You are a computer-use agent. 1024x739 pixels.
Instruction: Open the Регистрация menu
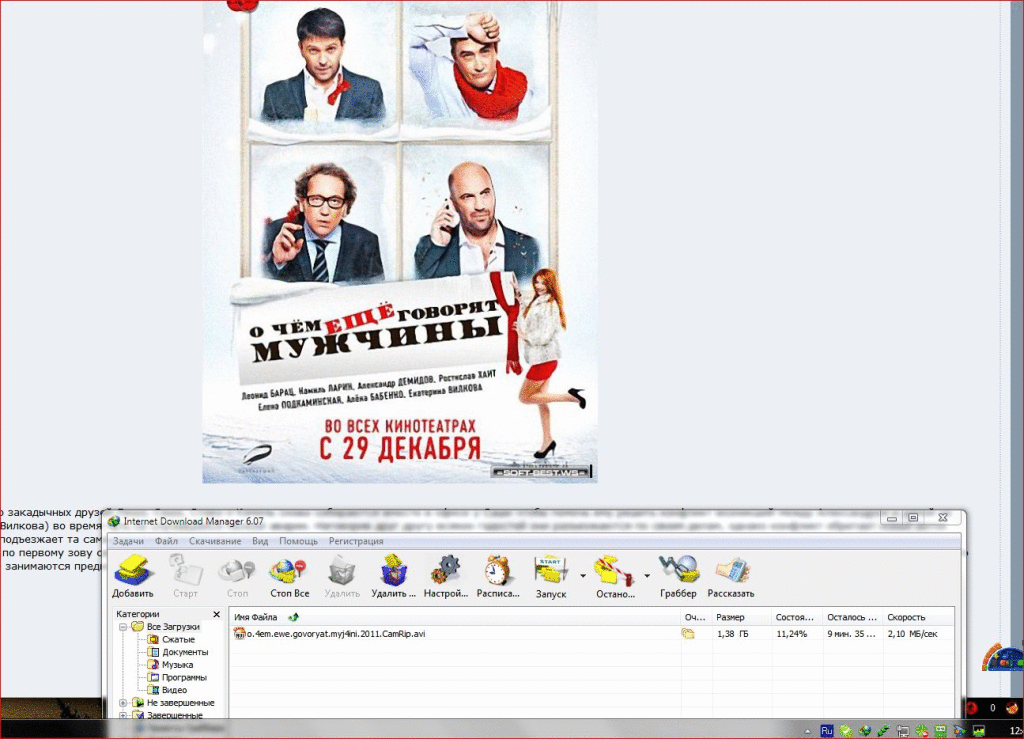(x=356, y=541)
